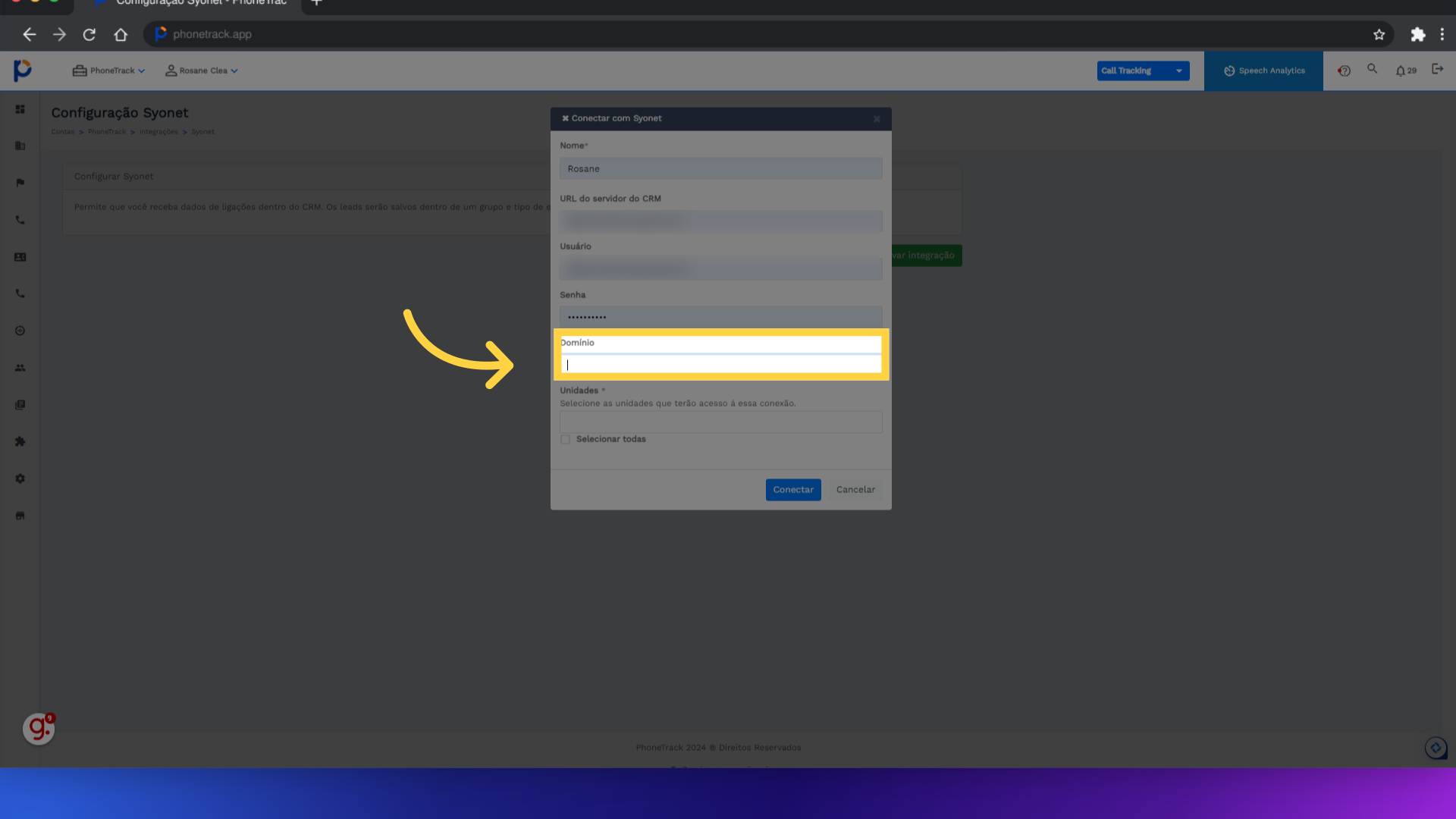Bookmark page with the star icon
Image resolution: width=1456 pixels, height=819 pixels.
tap(1379, 34)
